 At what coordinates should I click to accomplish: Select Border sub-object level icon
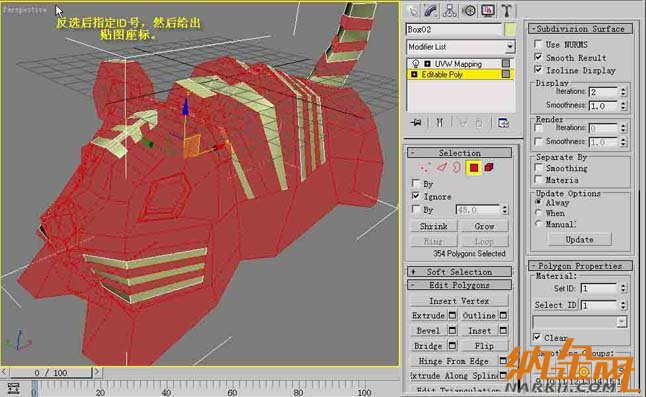click(x=456, y=168)
